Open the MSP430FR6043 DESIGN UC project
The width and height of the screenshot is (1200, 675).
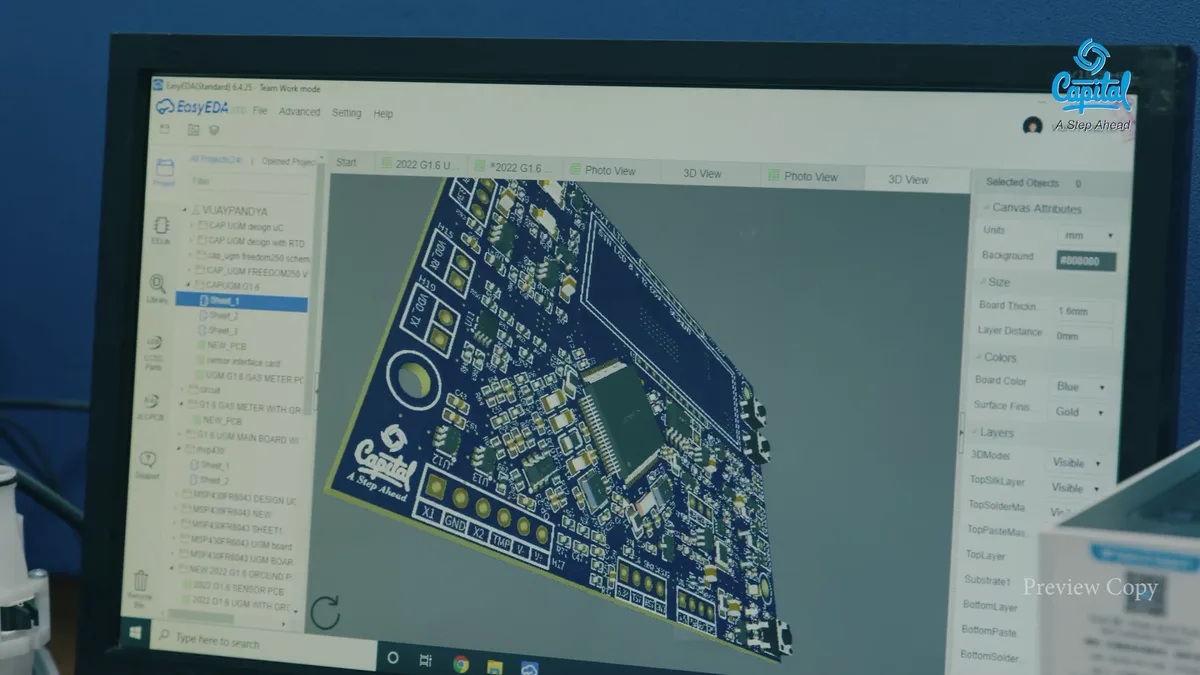pyautogui.click(x=239, y=498)
